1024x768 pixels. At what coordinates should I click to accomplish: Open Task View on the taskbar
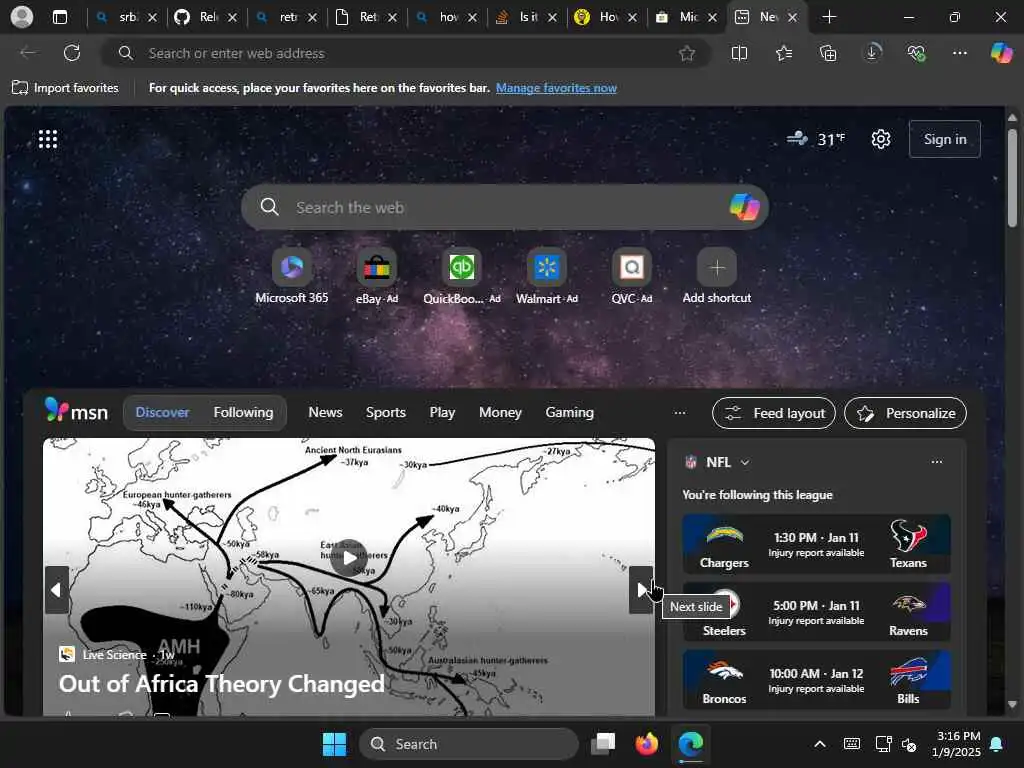tap(603, 744)
